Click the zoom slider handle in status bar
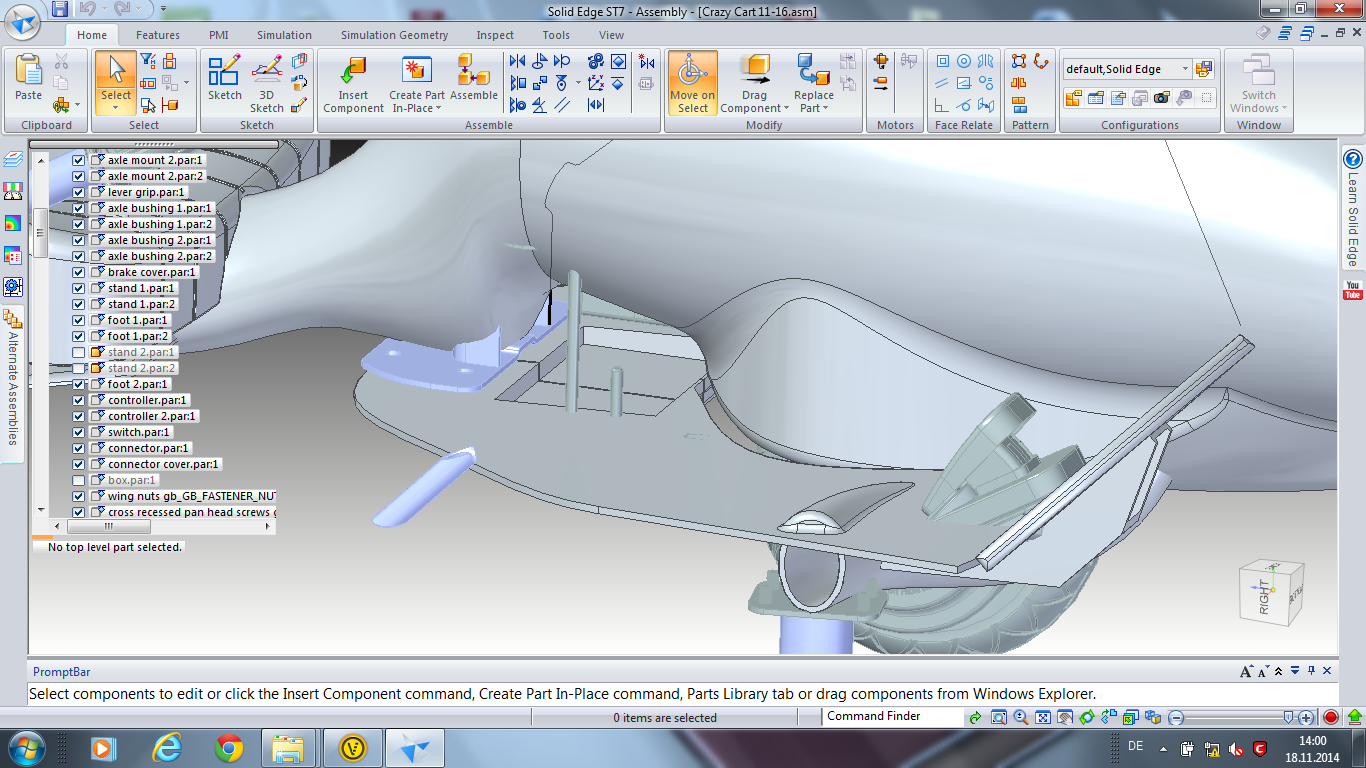Image resolution: width=1366 pixels, height=768 pixels. tap(1290, 717)
